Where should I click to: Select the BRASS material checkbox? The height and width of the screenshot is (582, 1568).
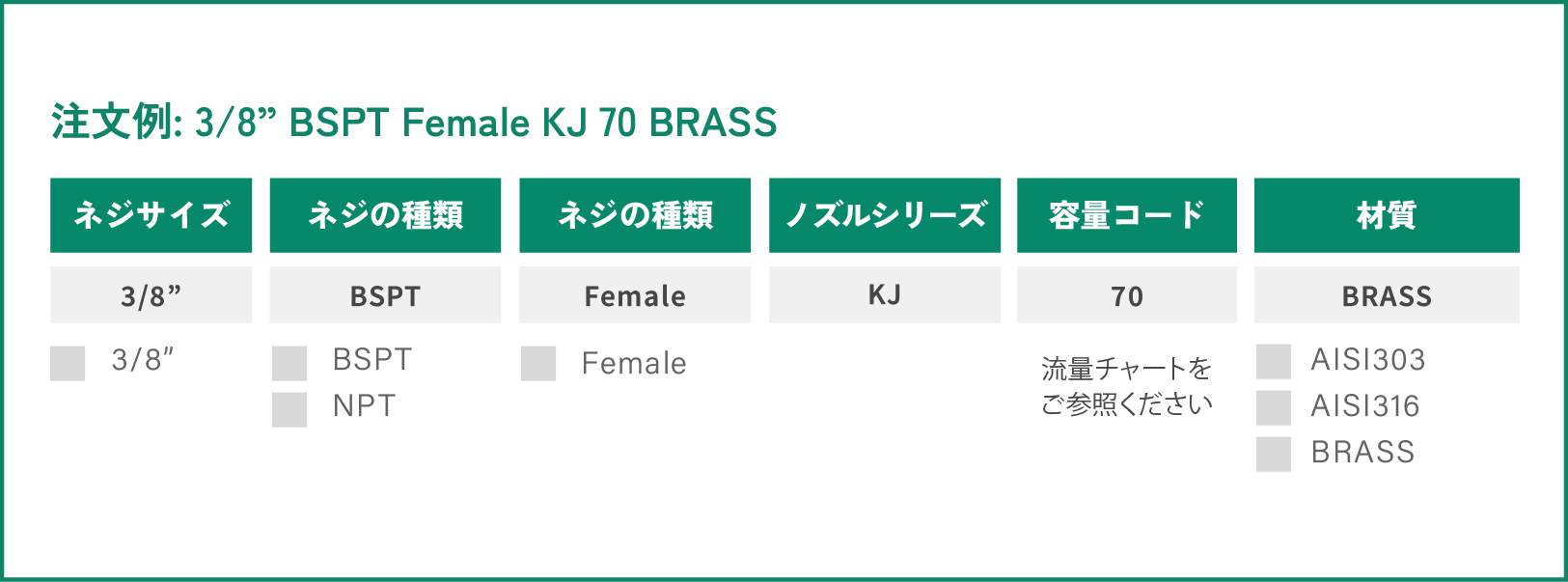(1274, 455)
